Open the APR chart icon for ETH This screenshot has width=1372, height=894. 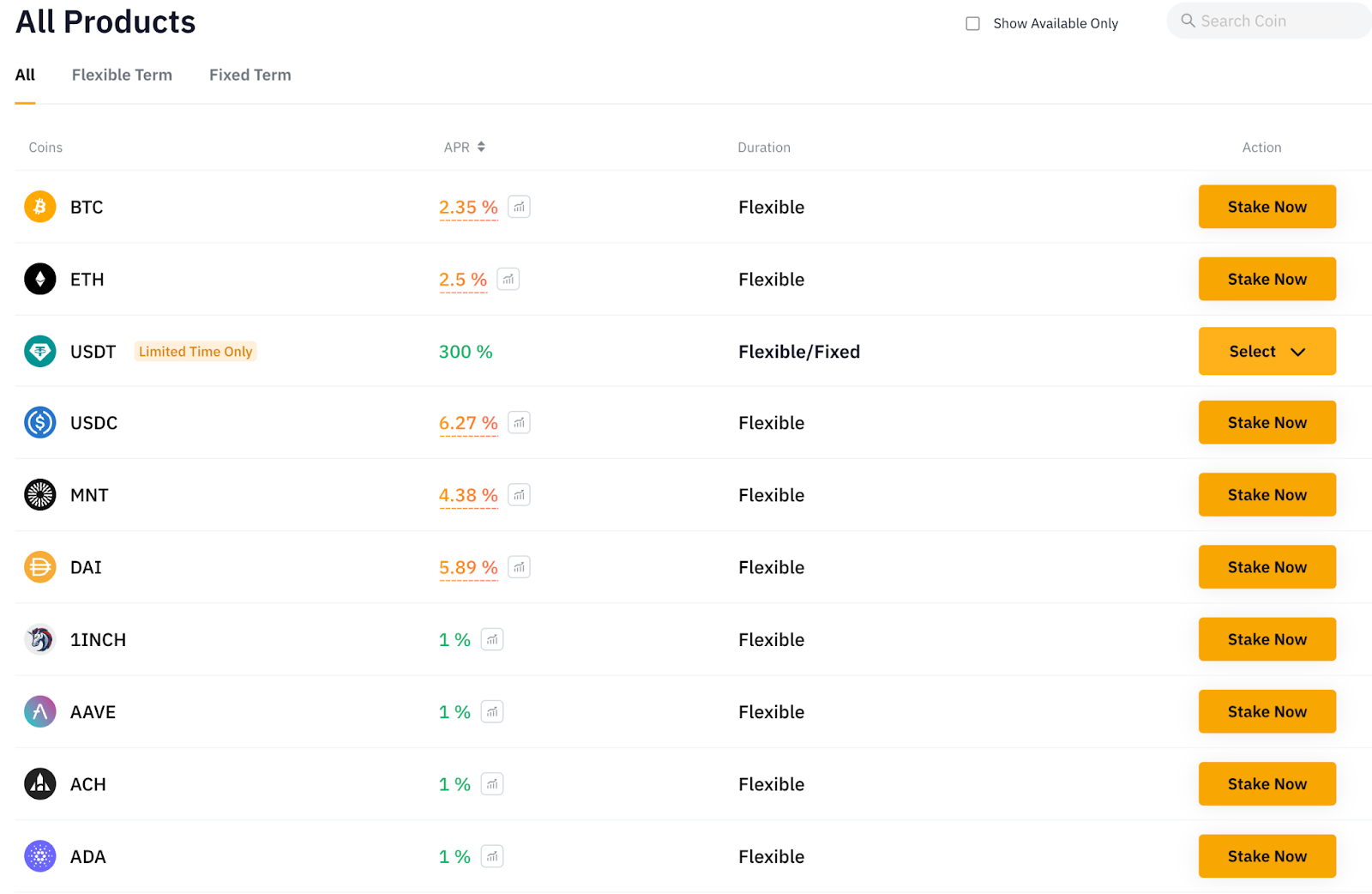click(508, 279)
